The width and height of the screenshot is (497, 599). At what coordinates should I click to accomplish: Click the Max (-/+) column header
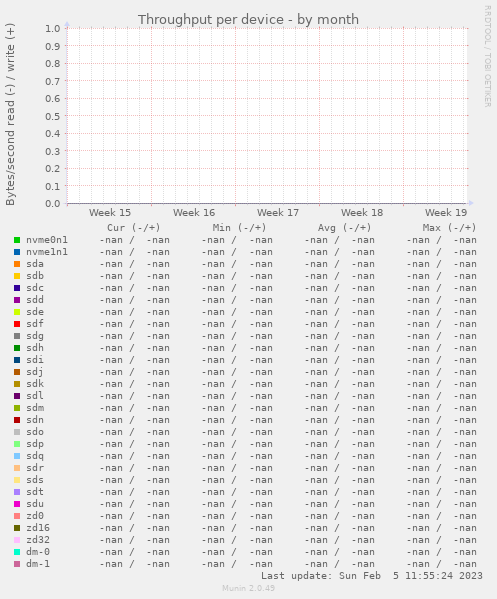(450, 228)
